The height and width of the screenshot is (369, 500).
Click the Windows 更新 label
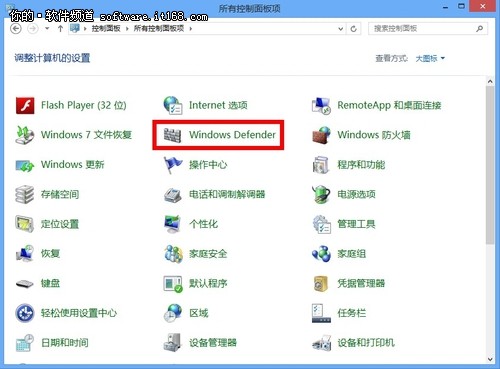point(73,165)
